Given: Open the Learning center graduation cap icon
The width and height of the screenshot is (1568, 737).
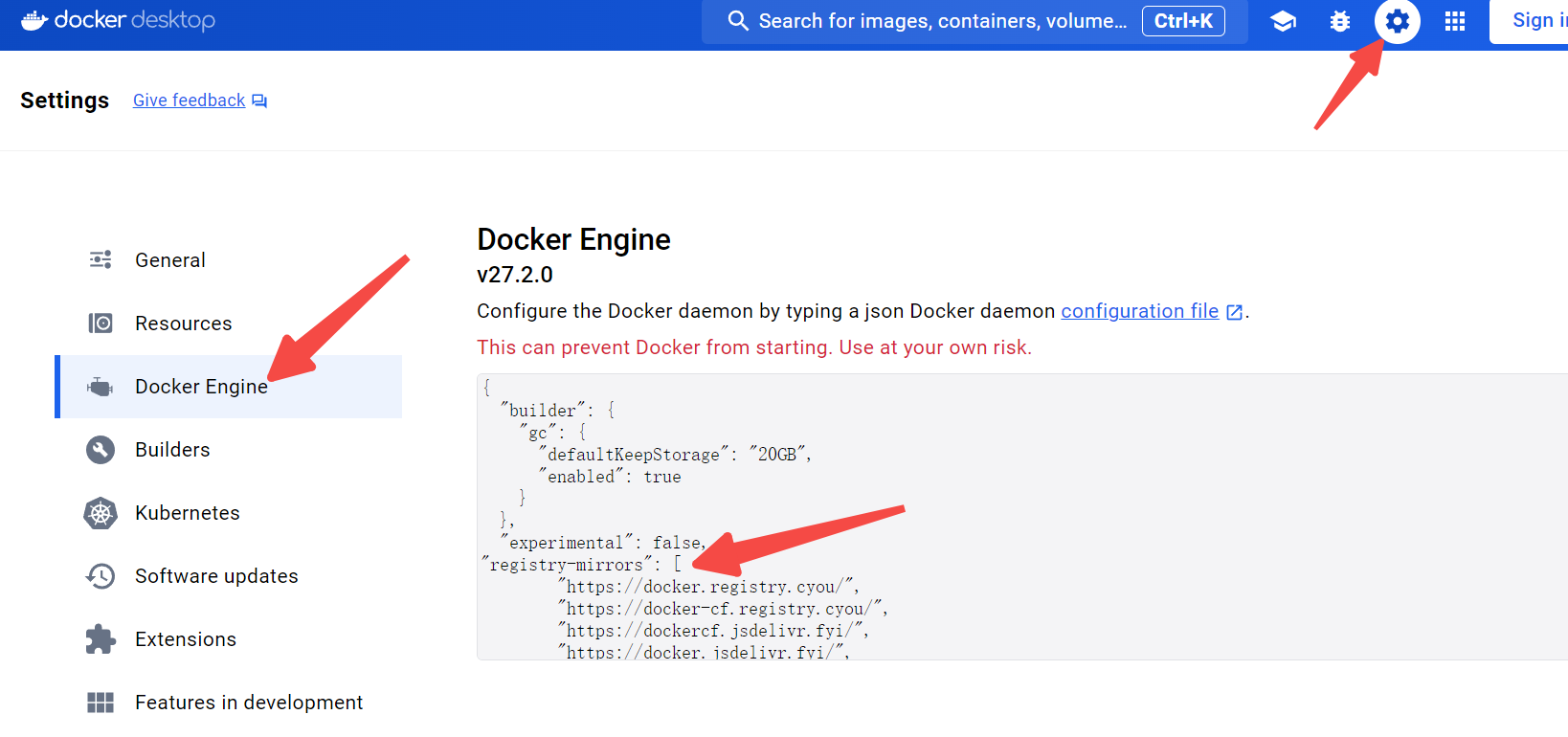Looking at the screenshot, I should tap(1283, 21).
